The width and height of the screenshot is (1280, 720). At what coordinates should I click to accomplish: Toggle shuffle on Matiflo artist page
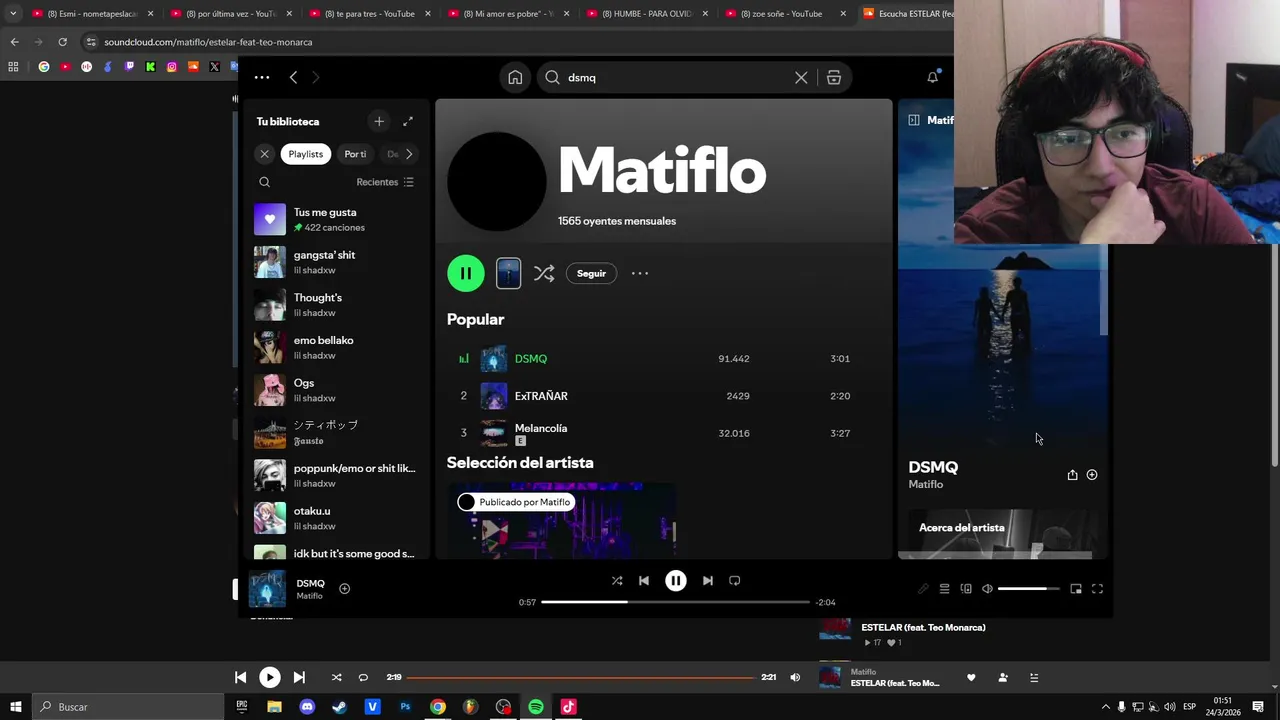[544, 273]
